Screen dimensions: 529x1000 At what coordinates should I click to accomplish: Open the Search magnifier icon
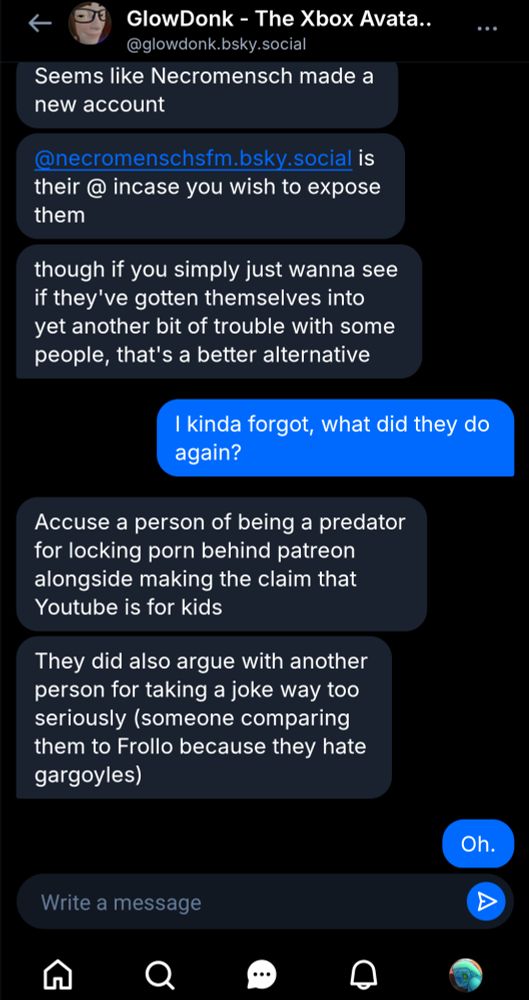pos(158,973)
